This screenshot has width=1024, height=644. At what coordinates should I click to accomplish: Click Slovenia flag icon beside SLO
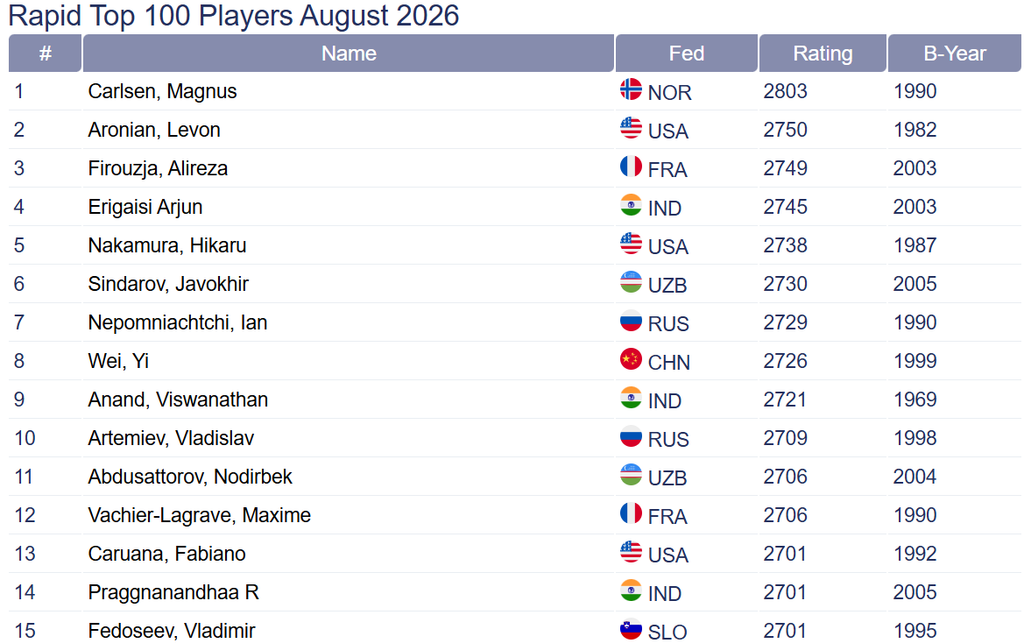click(631, 629)
